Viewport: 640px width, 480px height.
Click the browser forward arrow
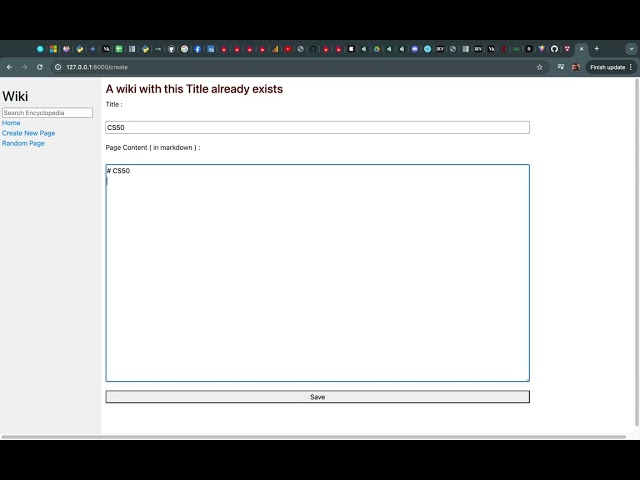[x=24, y=67]
